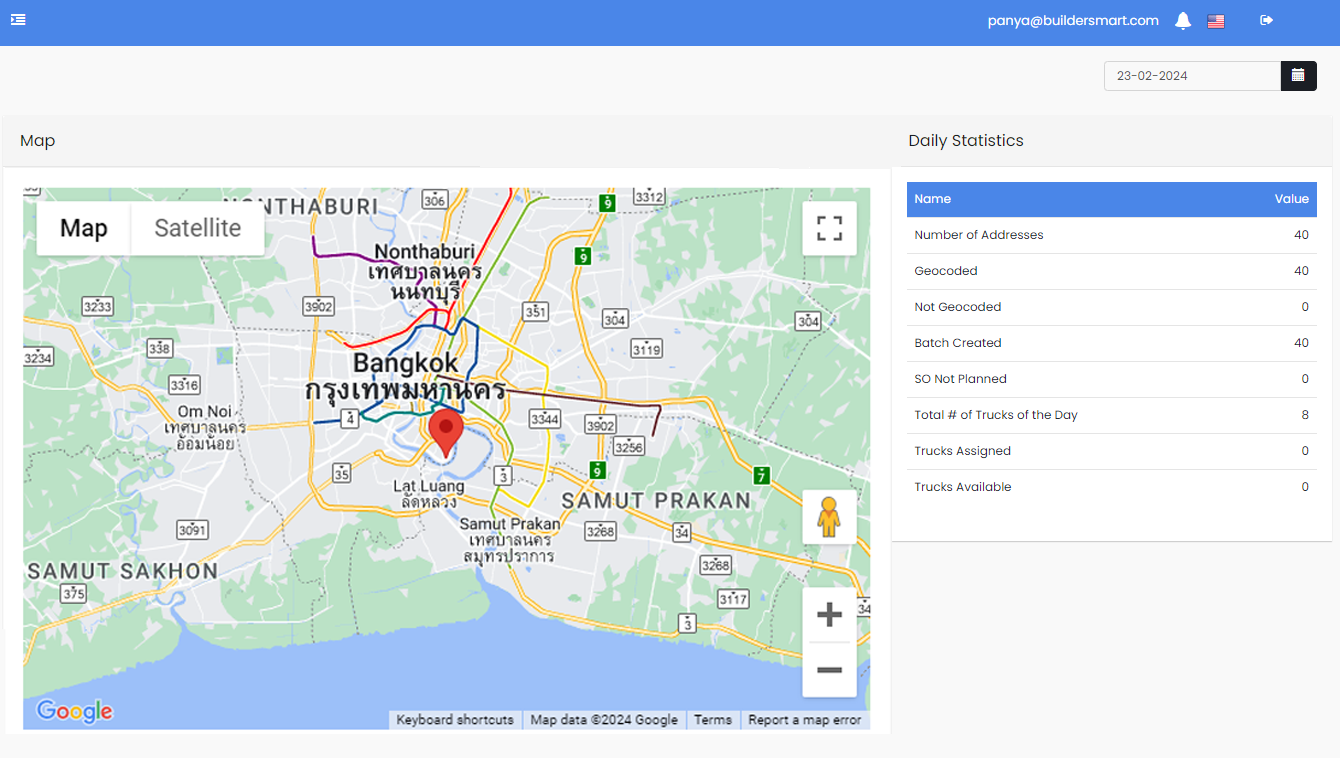1340x758 pixels.
Task: Select the Batch Created row
Action: [x=1112, y=343]
